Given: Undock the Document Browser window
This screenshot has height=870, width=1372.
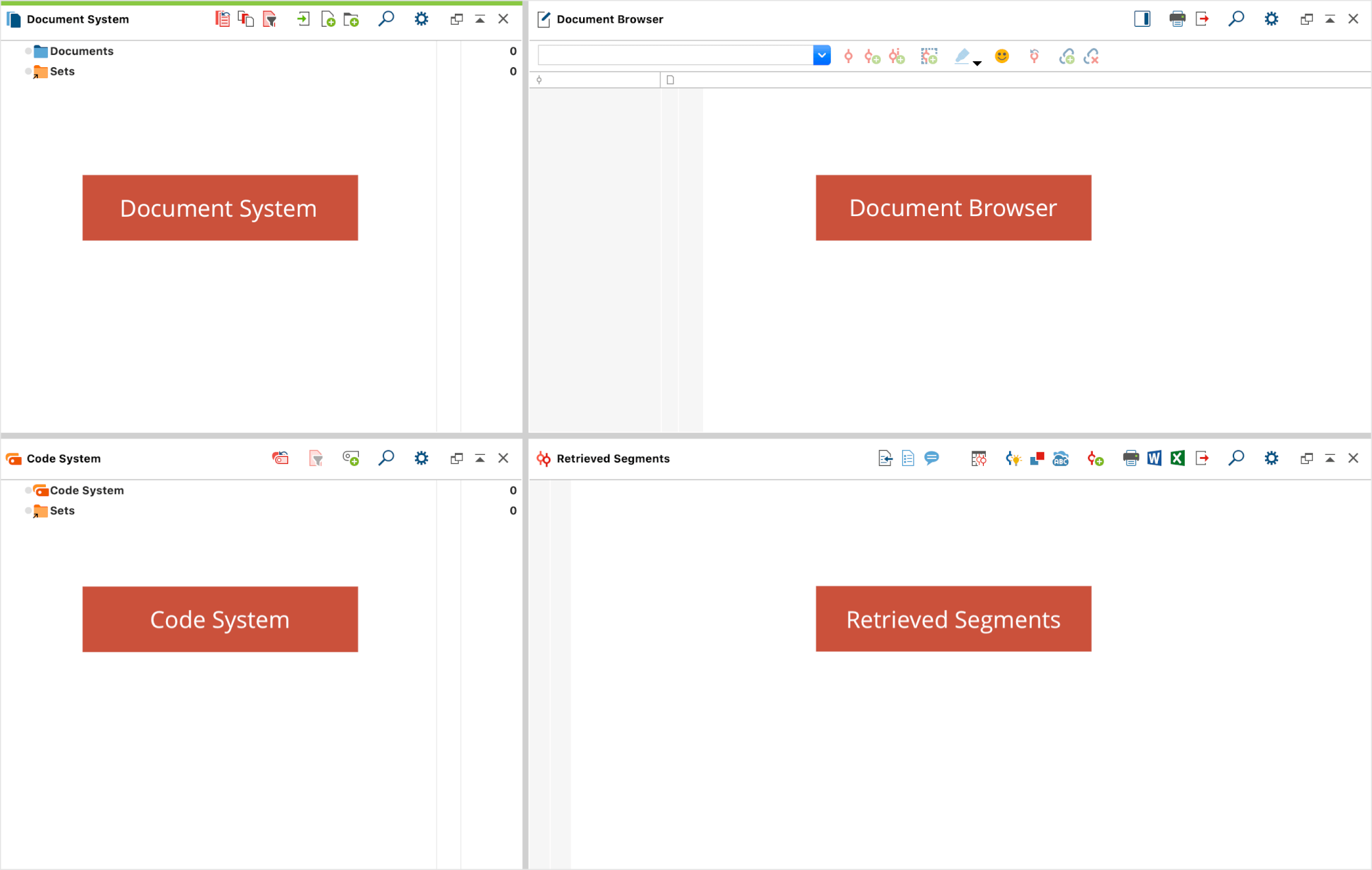Looking at the screenshot, I should (x=1306, y=19).
